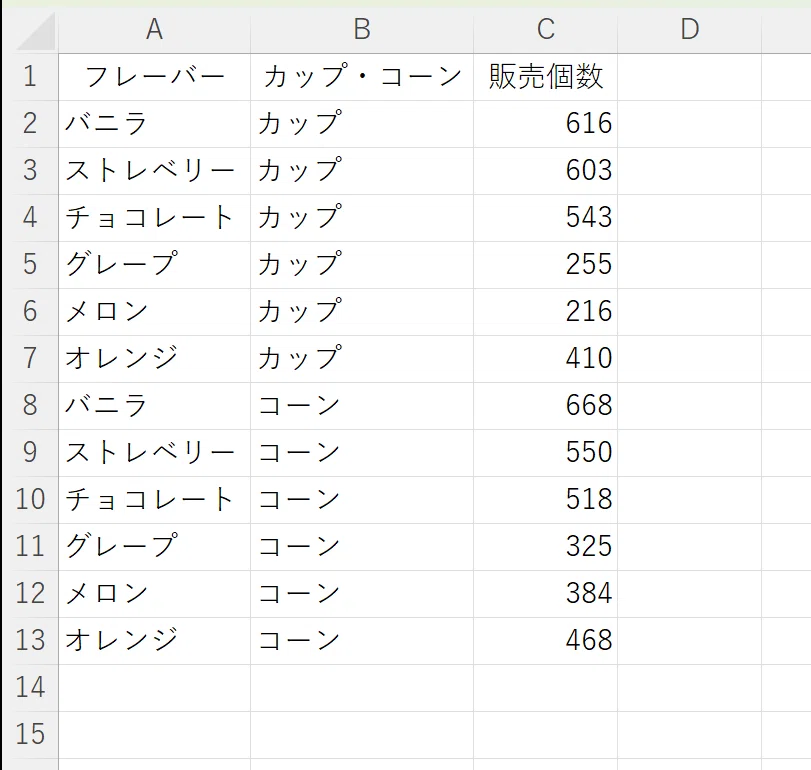The image size is (811, 770).
Task: Select cell A12 メロン in row 12
Action: click(155, 594)
